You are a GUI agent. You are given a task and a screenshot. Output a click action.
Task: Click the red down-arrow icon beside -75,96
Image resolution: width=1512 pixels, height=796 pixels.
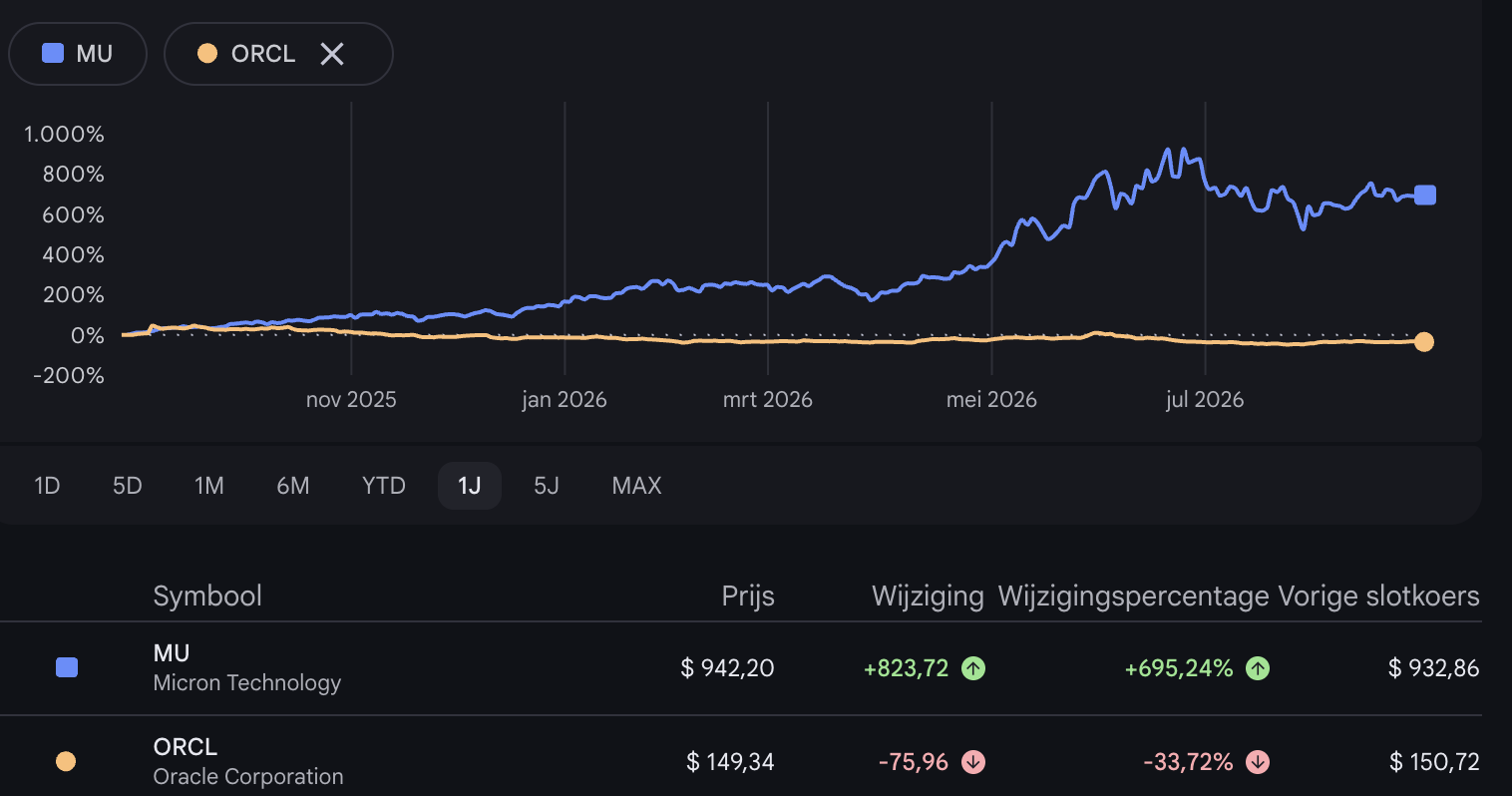click(973, 762)
